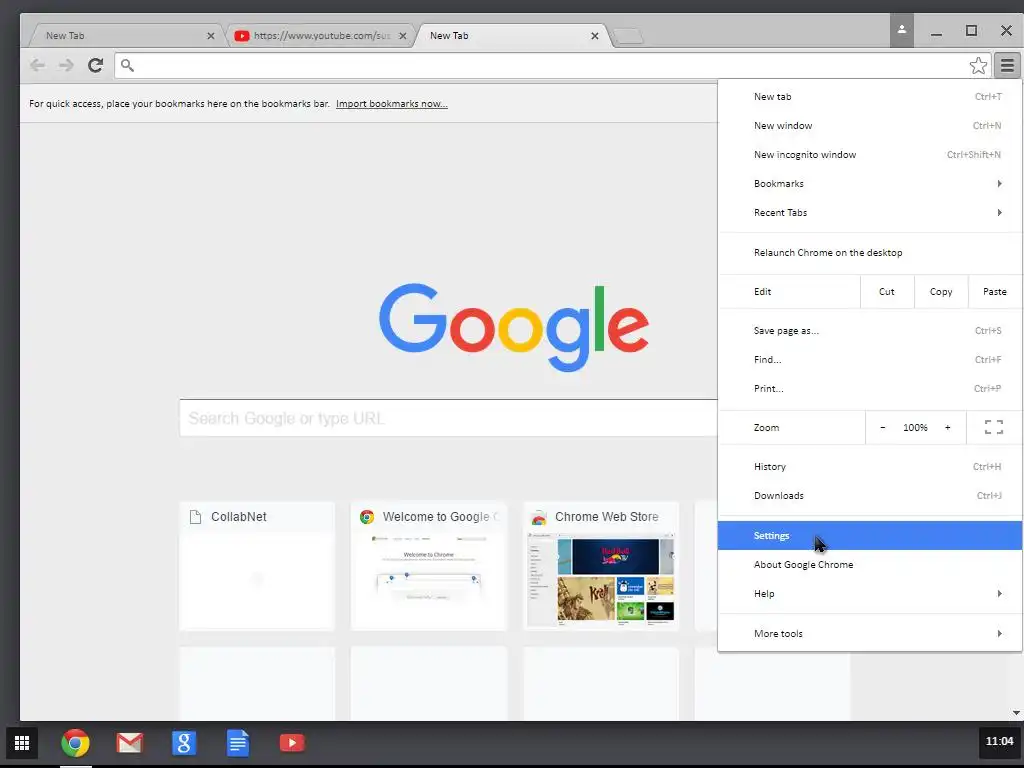Expand the Bookmarks submenu

pos(870,184)
